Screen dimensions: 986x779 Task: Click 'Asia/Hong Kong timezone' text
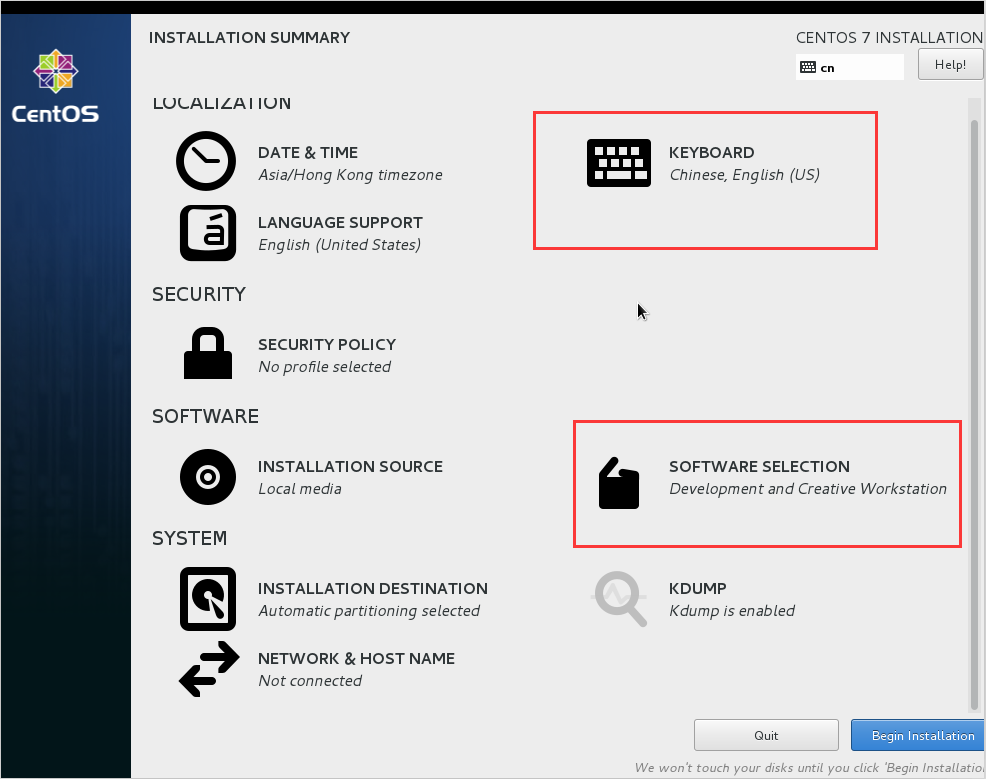(350, 175)
